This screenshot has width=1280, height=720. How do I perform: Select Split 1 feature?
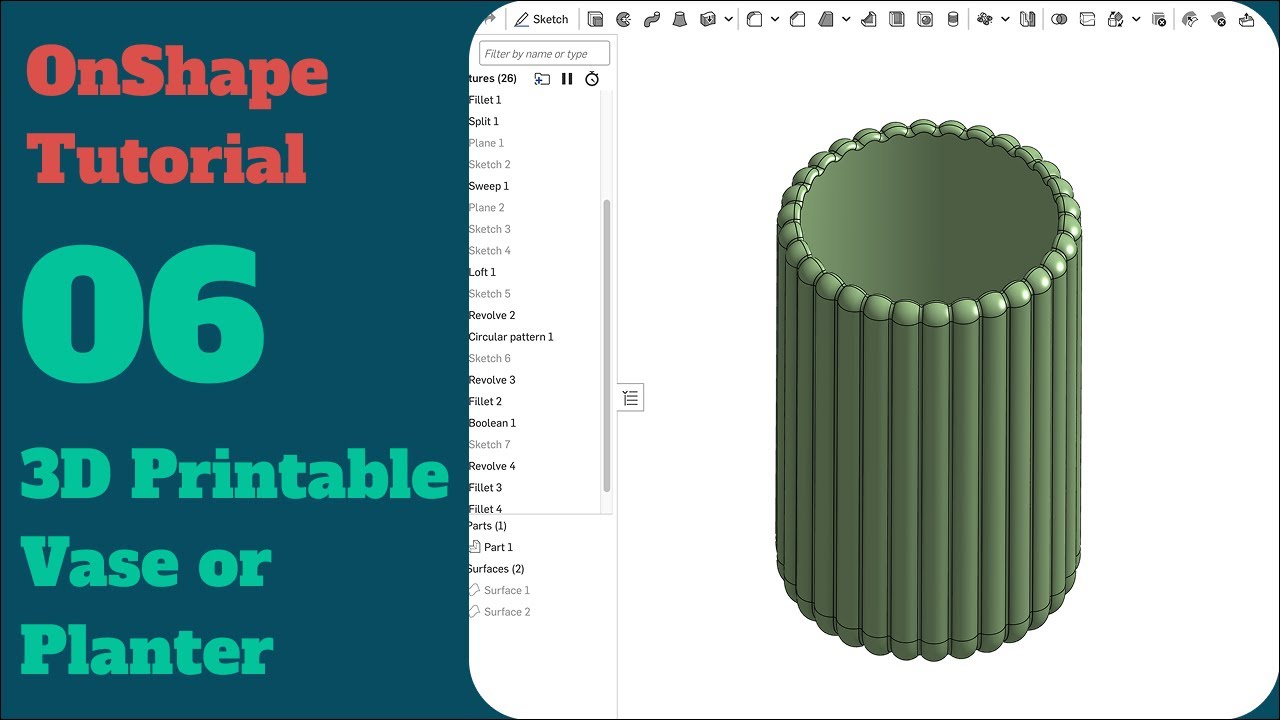click(x=484, y=121)
